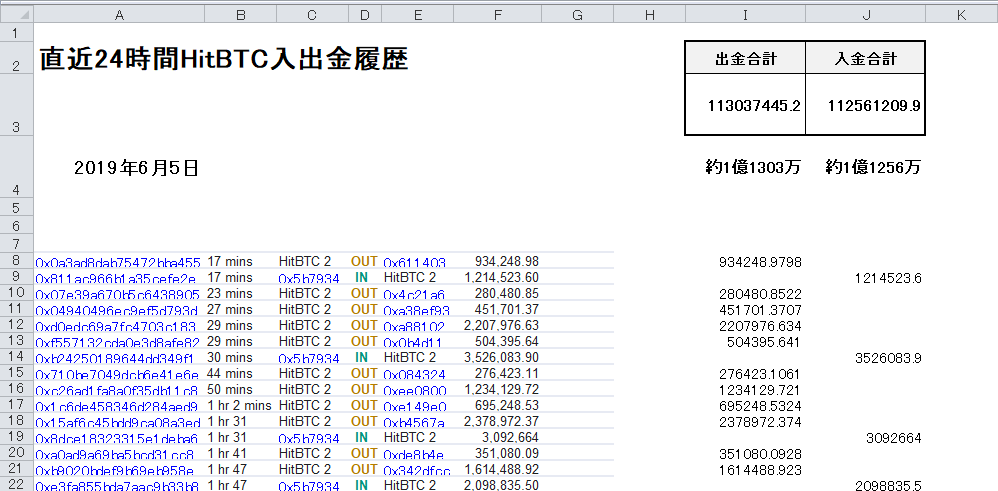The image size is (998, 491).
Task: Open transaction hash link 0xe3fa855 in row 22
Action: point(117,487)
